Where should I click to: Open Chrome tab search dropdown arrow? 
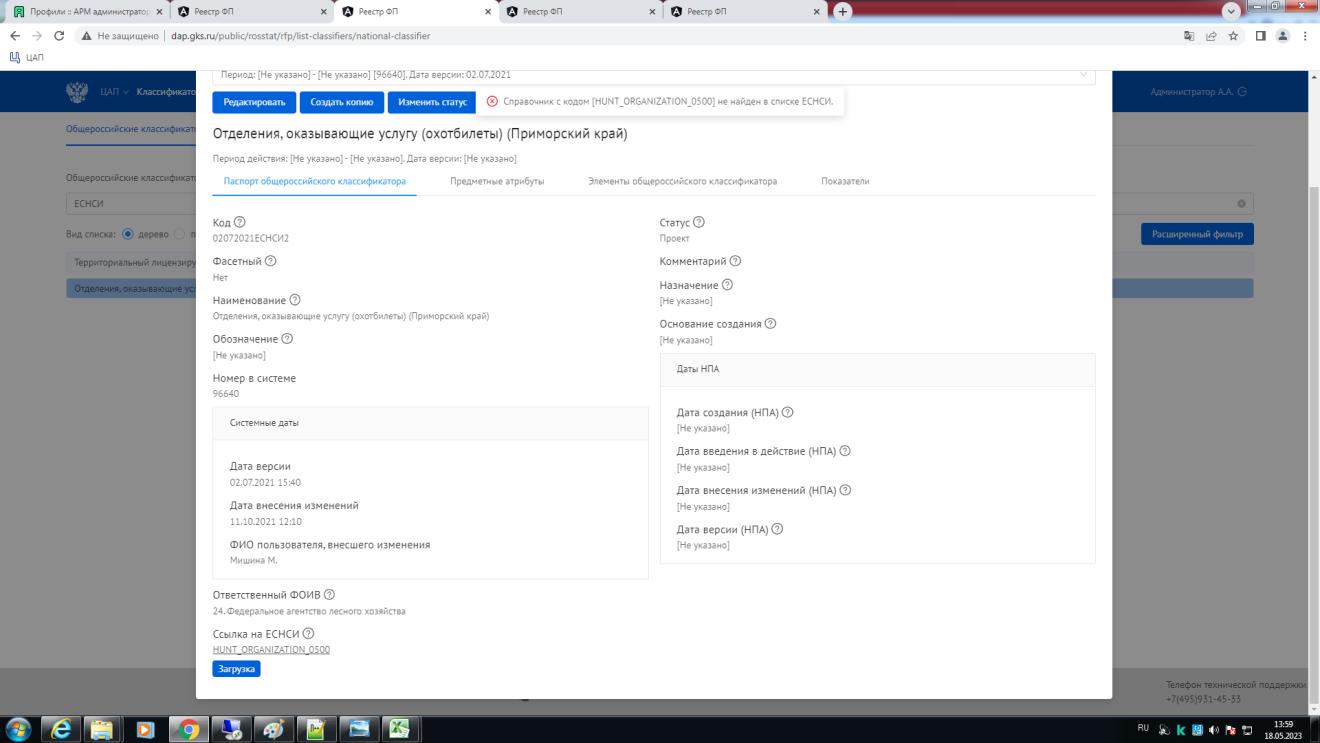tap(1231, 11)
